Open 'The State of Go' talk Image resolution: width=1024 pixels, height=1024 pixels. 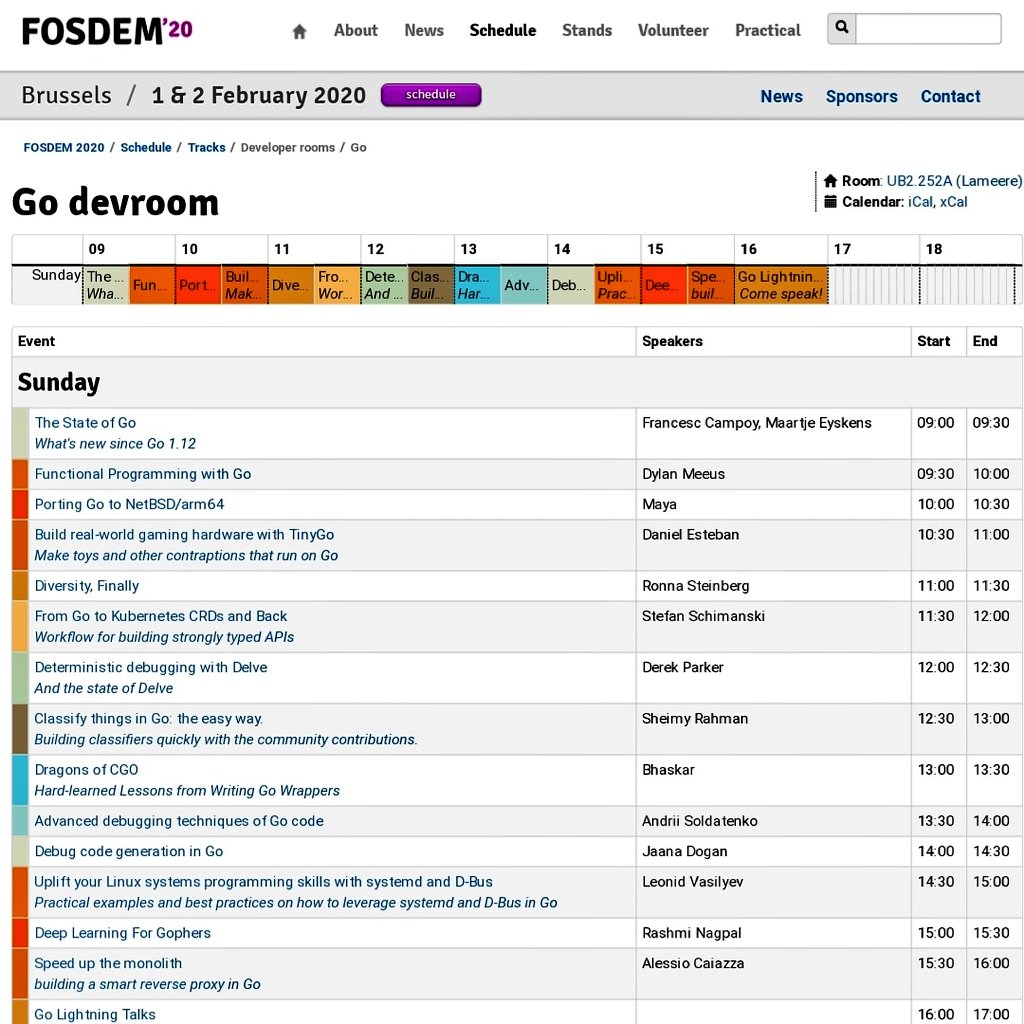(x=86, y=423)
